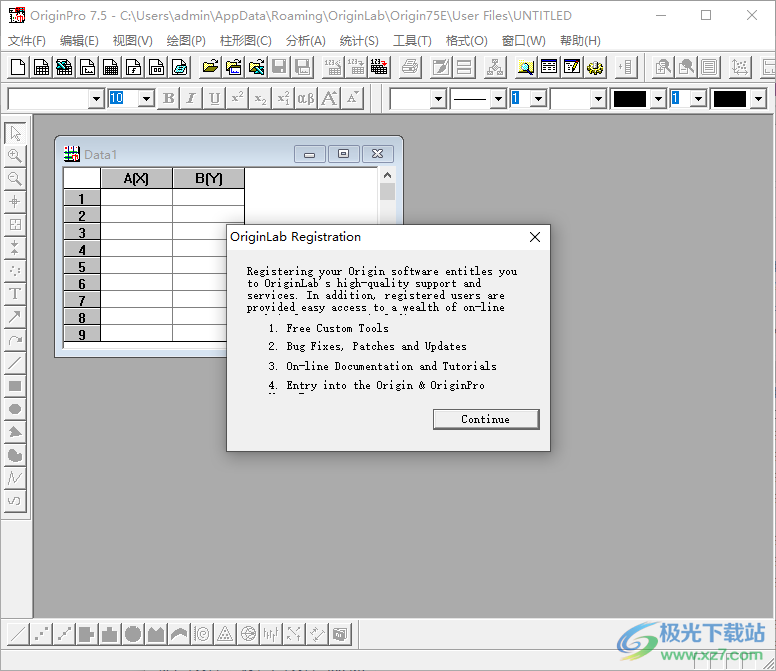Viewport: 776px width, 671px height.
Task: Click the Print toolbar icon
Action: click(x=409, y=67)
